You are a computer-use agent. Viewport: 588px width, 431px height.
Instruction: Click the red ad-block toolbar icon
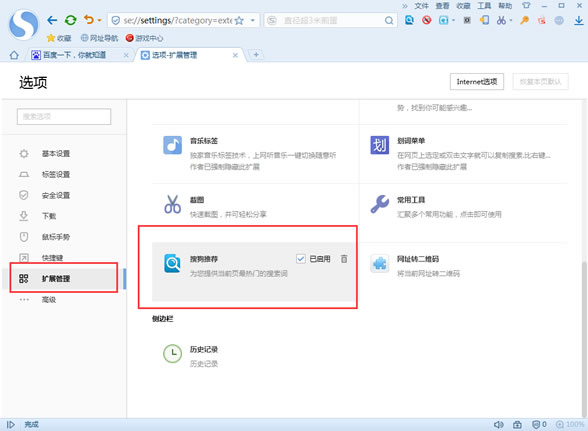(x=426, y=20)
